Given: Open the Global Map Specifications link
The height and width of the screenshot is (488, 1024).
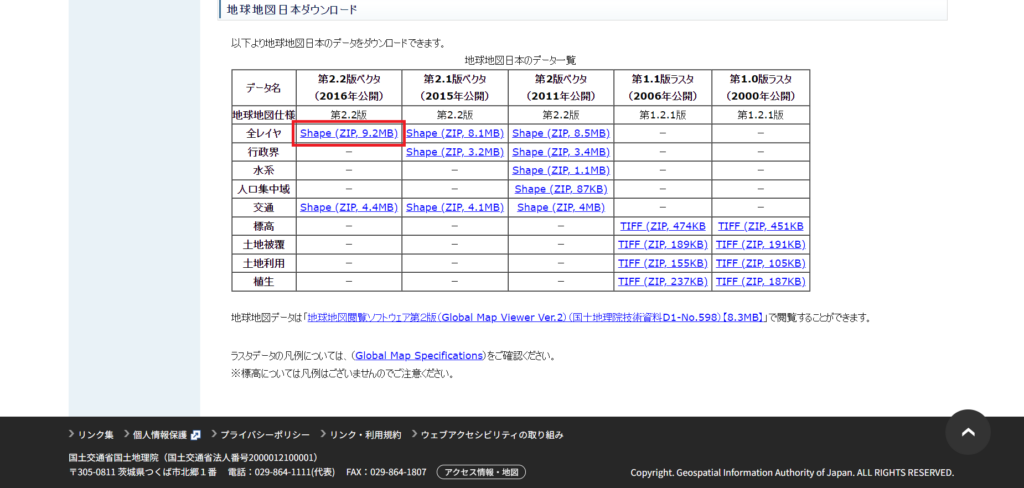Looking at the screenshot, I should [x=418, y=355].
